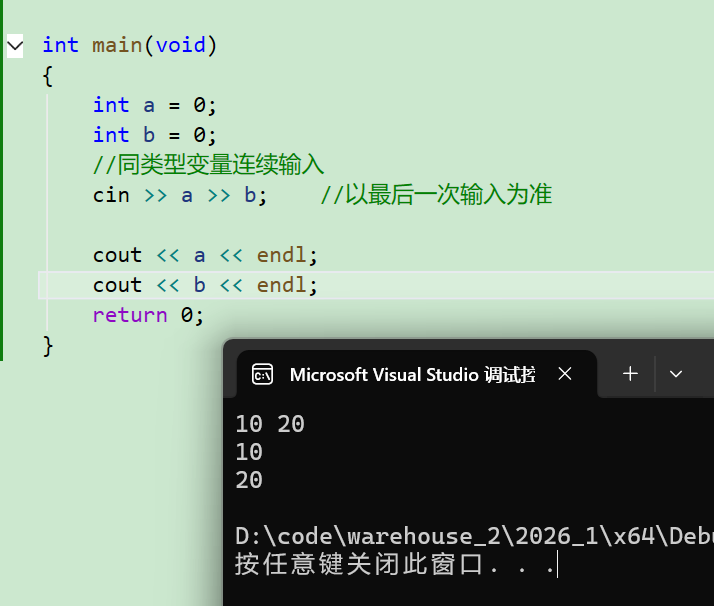Click the path 'D:\code\warehouse_2' in console

pyautogui.click(x=368, y=536)
